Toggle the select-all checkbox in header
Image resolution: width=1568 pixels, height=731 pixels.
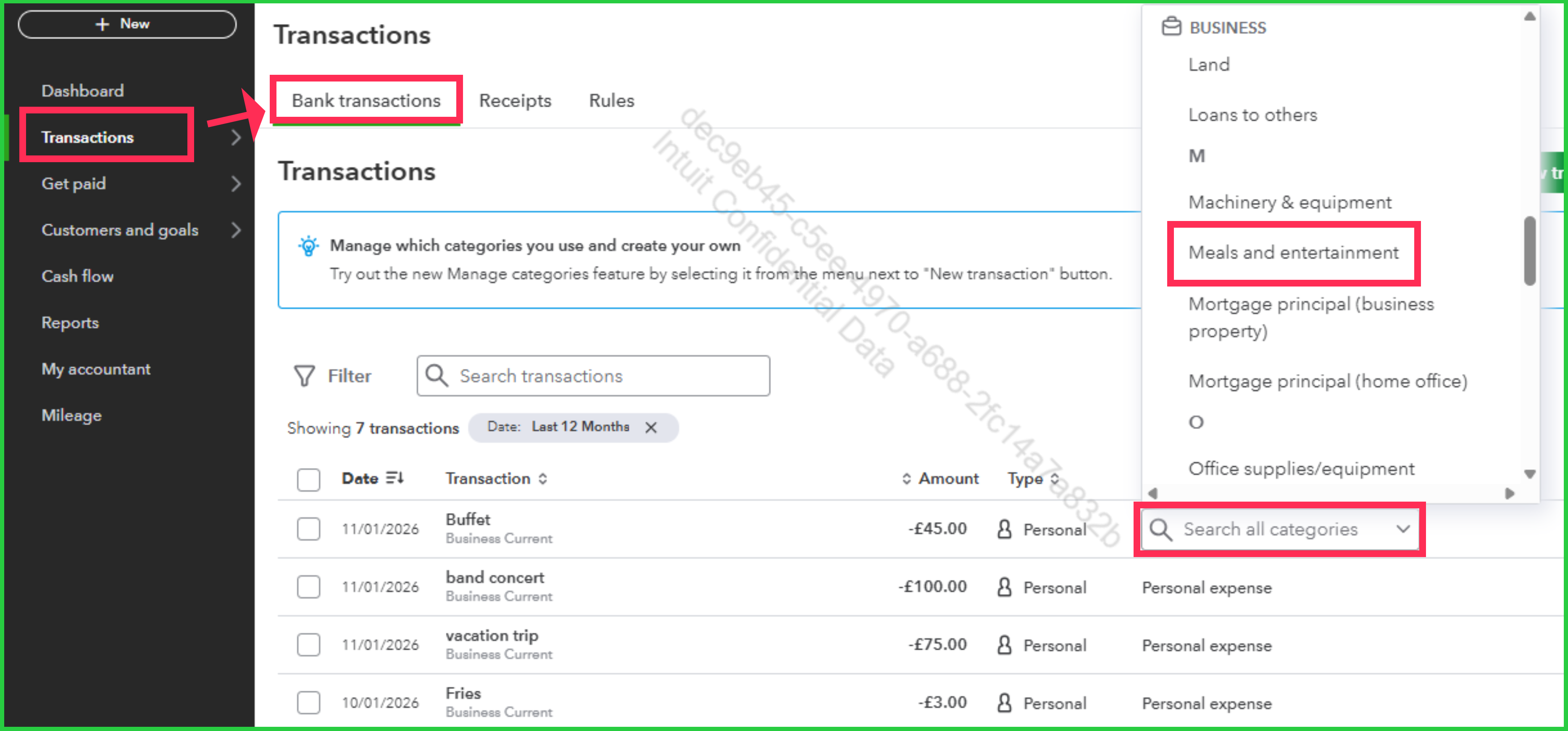coord(309,479)
